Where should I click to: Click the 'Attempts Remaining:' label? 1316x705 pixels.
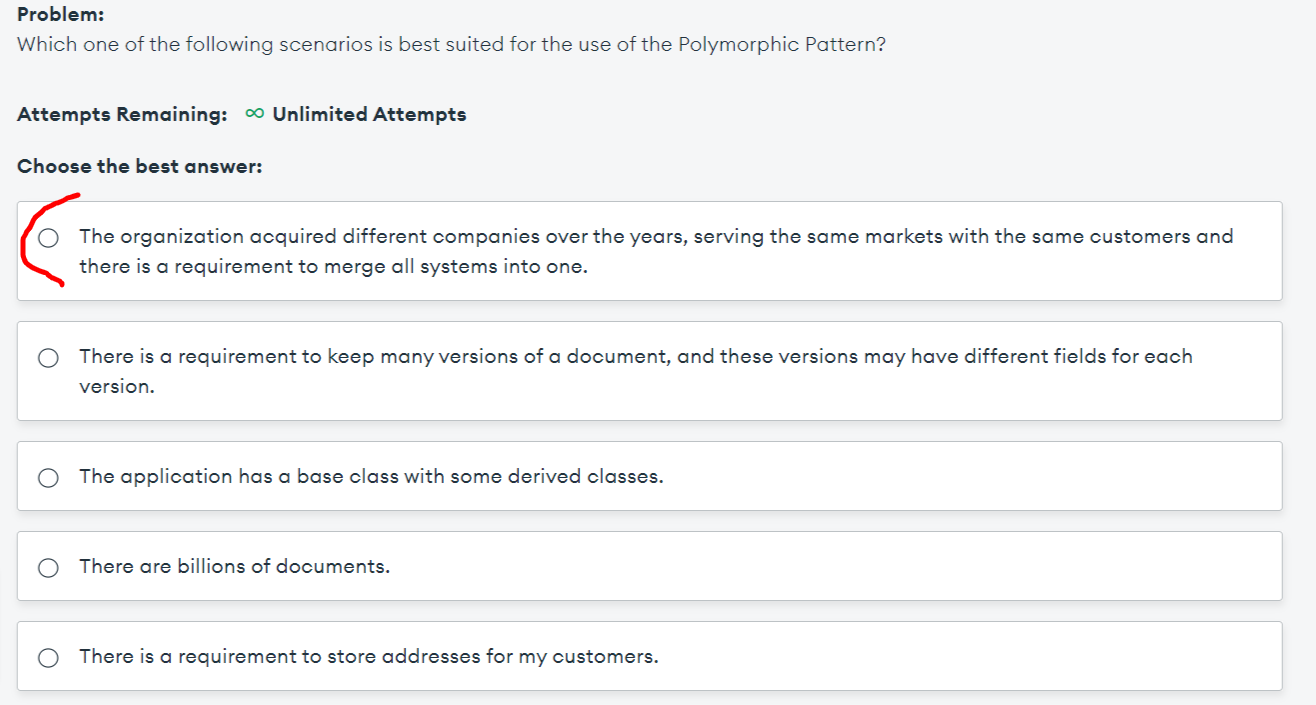tap(122, 114)
